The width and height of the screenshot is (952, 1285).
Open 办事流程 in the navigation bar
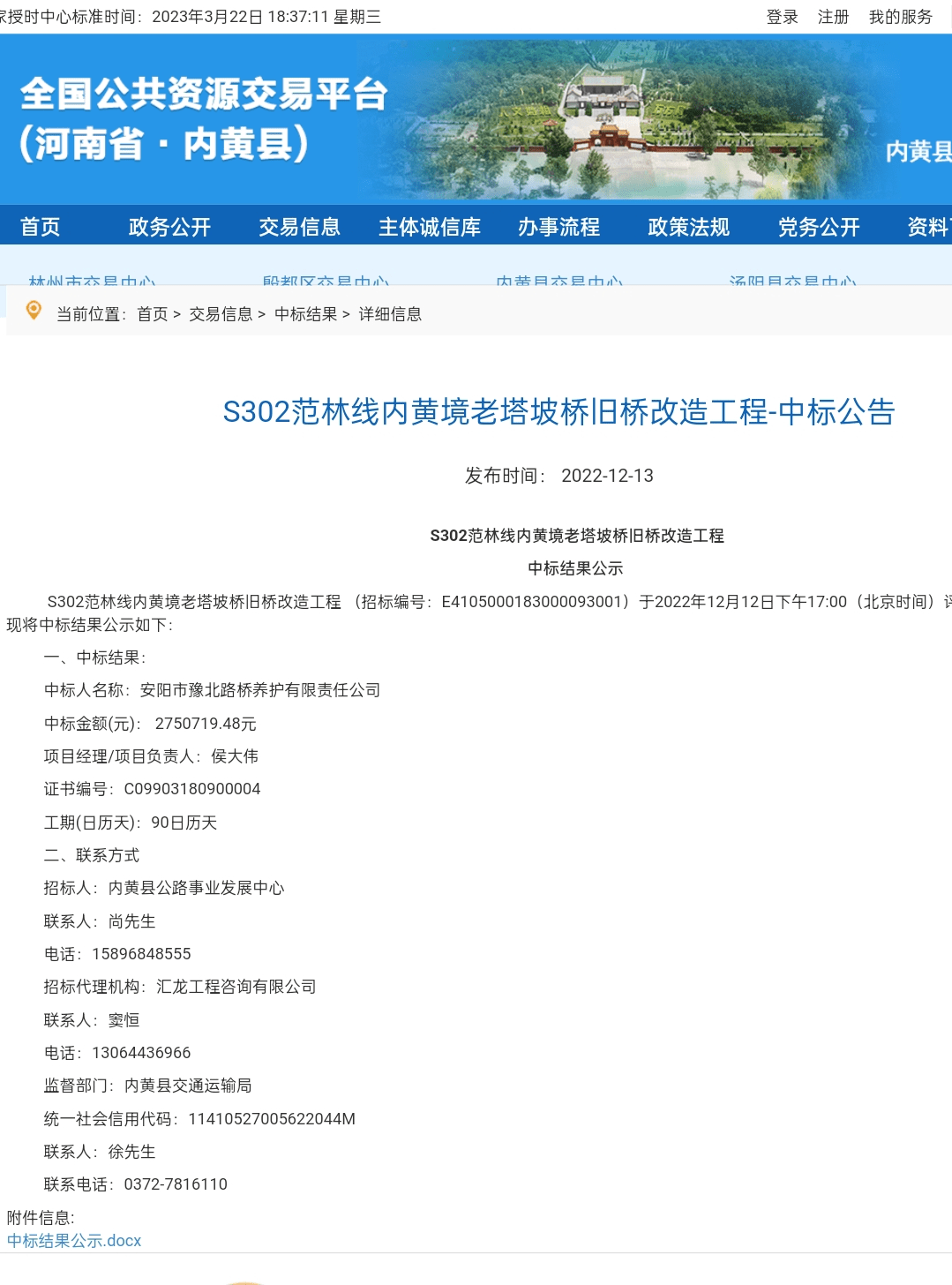coord(558,227)
